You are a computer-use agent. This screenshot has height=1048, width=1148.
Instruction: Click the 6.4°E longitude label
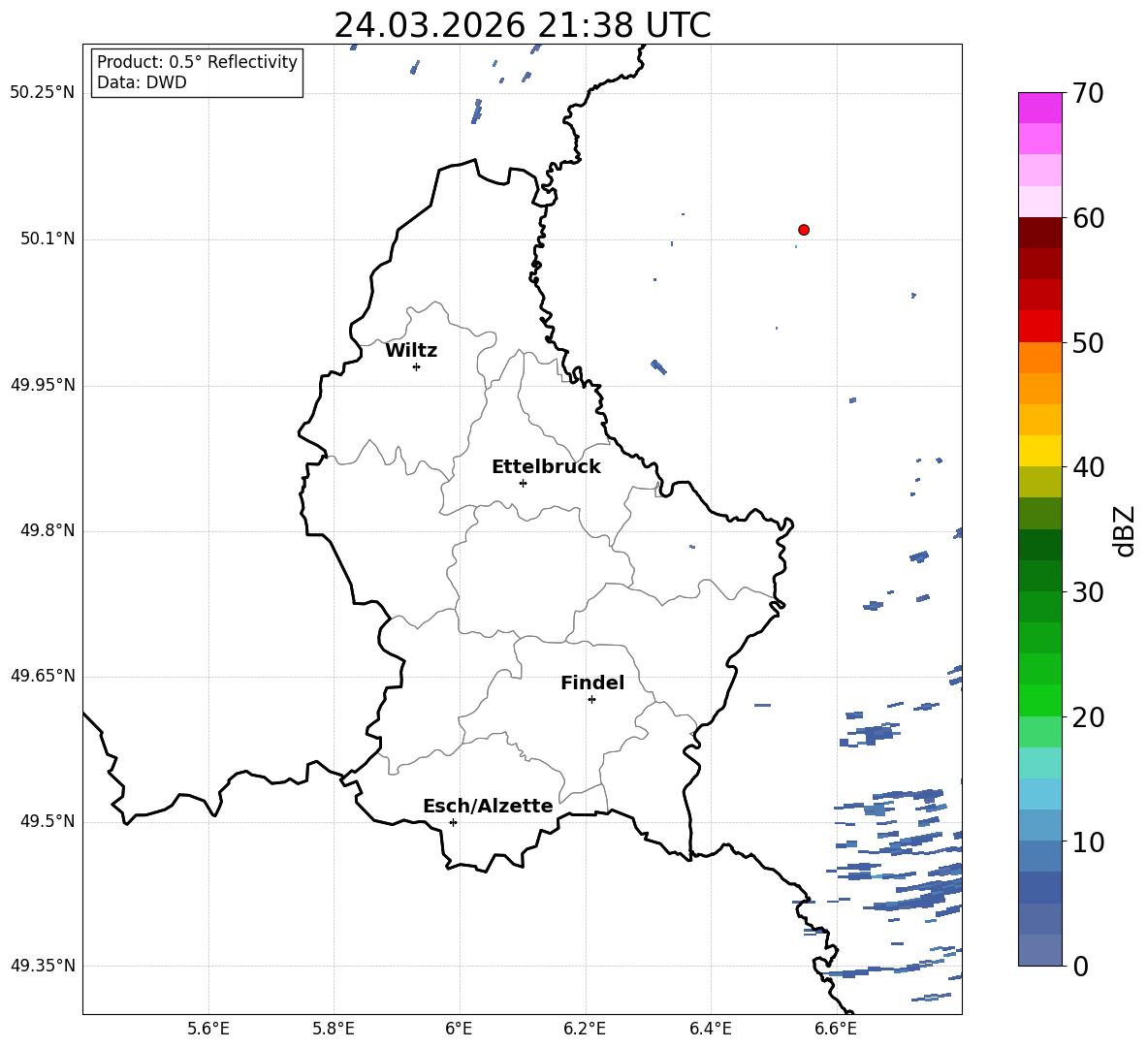tap(710, 1029)
